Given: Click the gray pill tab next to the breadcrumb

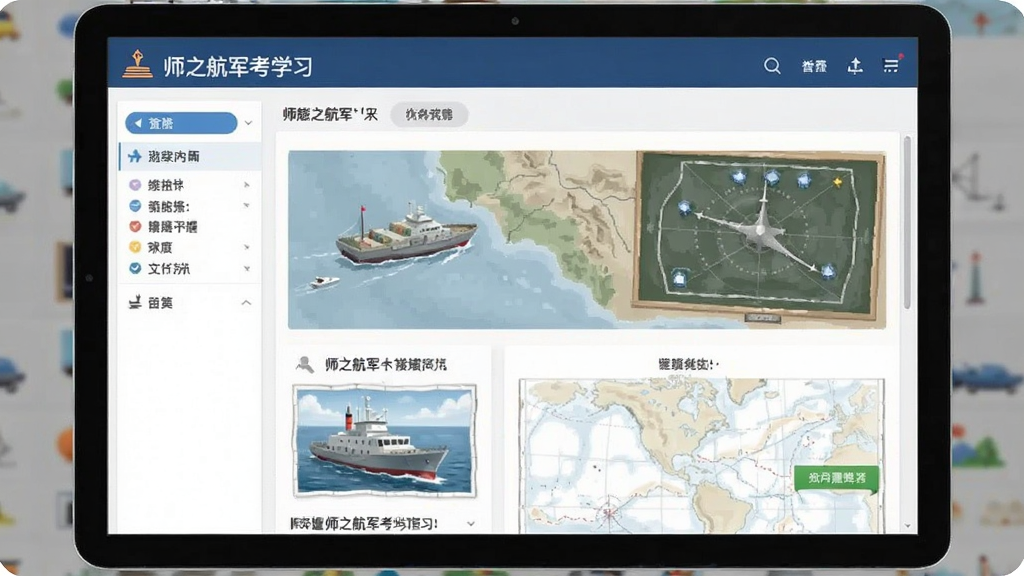Looking at the screenshot, I should (429, 114).
